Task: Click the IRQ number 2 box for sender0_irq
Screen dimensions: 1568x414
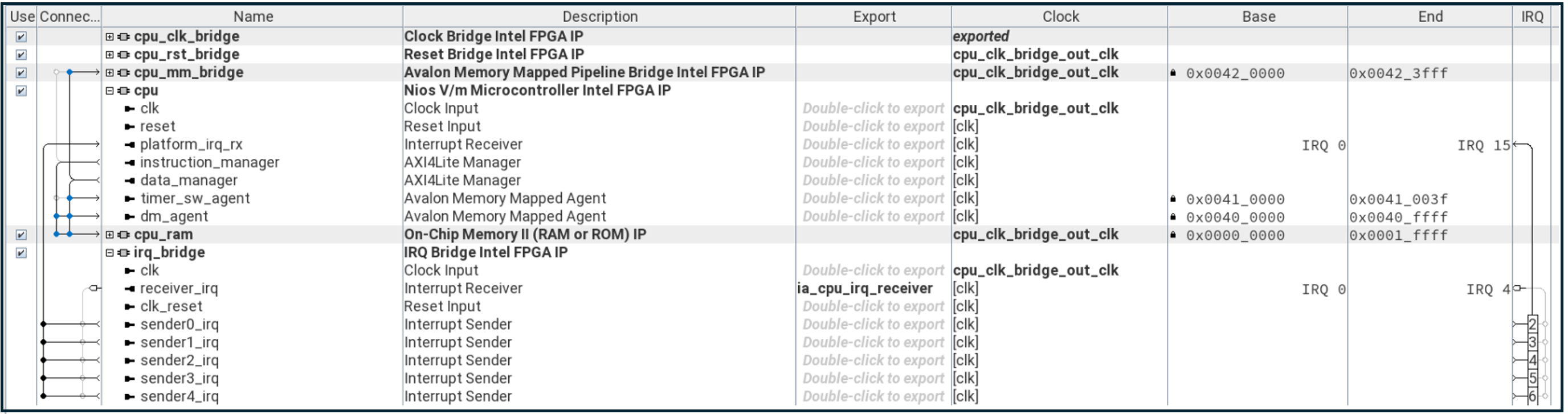Action: coord(1533,325)
